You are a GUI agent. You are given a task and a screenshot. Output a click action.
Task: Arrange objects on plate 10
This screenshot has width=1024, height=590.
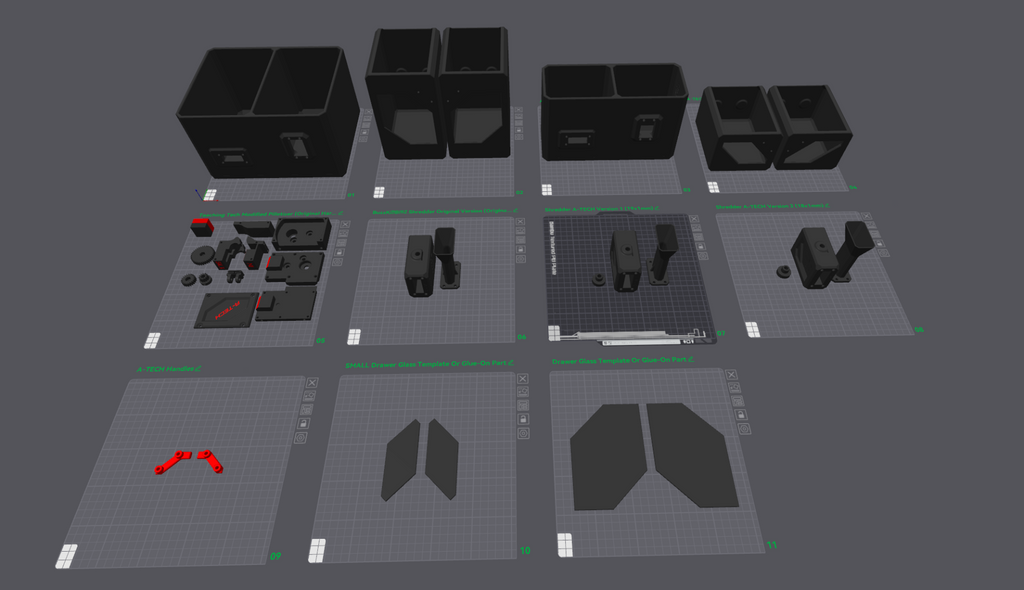coord(522,406)
